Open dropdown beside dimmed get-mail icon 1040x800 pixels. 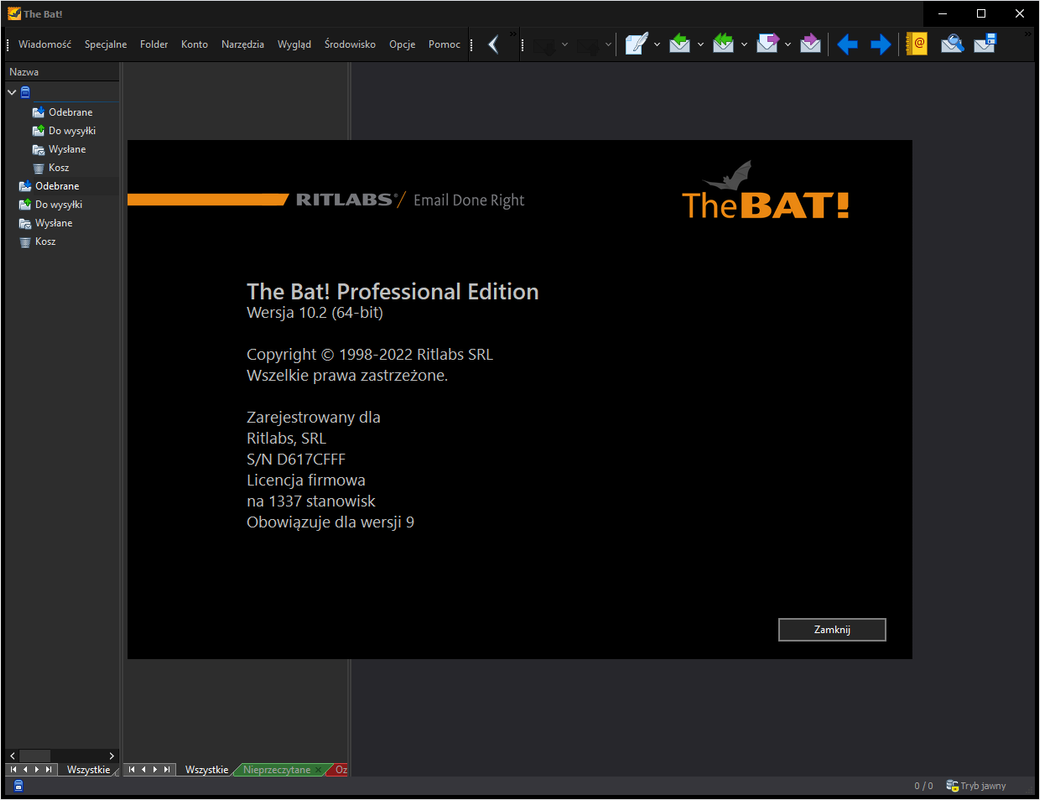(x=565, y=44)
